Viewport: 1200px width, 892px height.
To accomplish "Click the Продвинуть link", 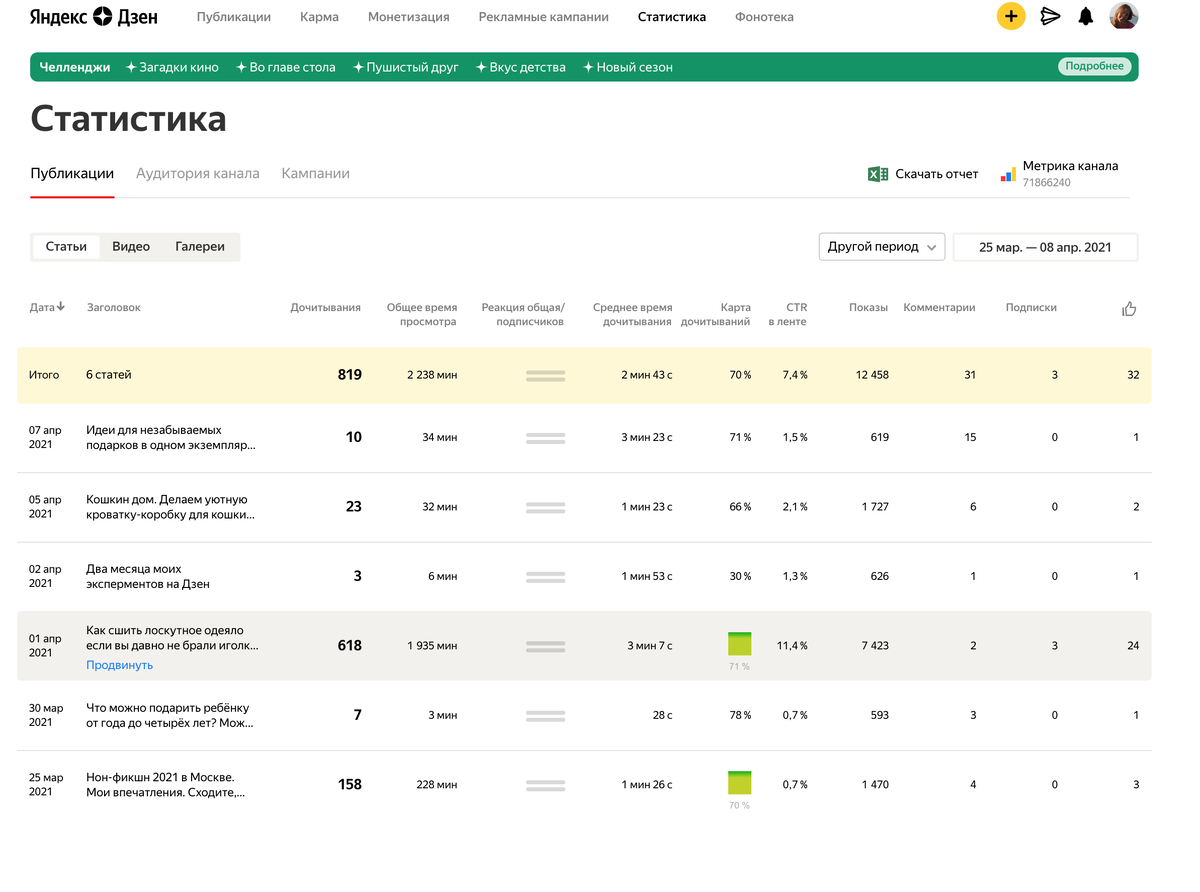I will point(119,665).
